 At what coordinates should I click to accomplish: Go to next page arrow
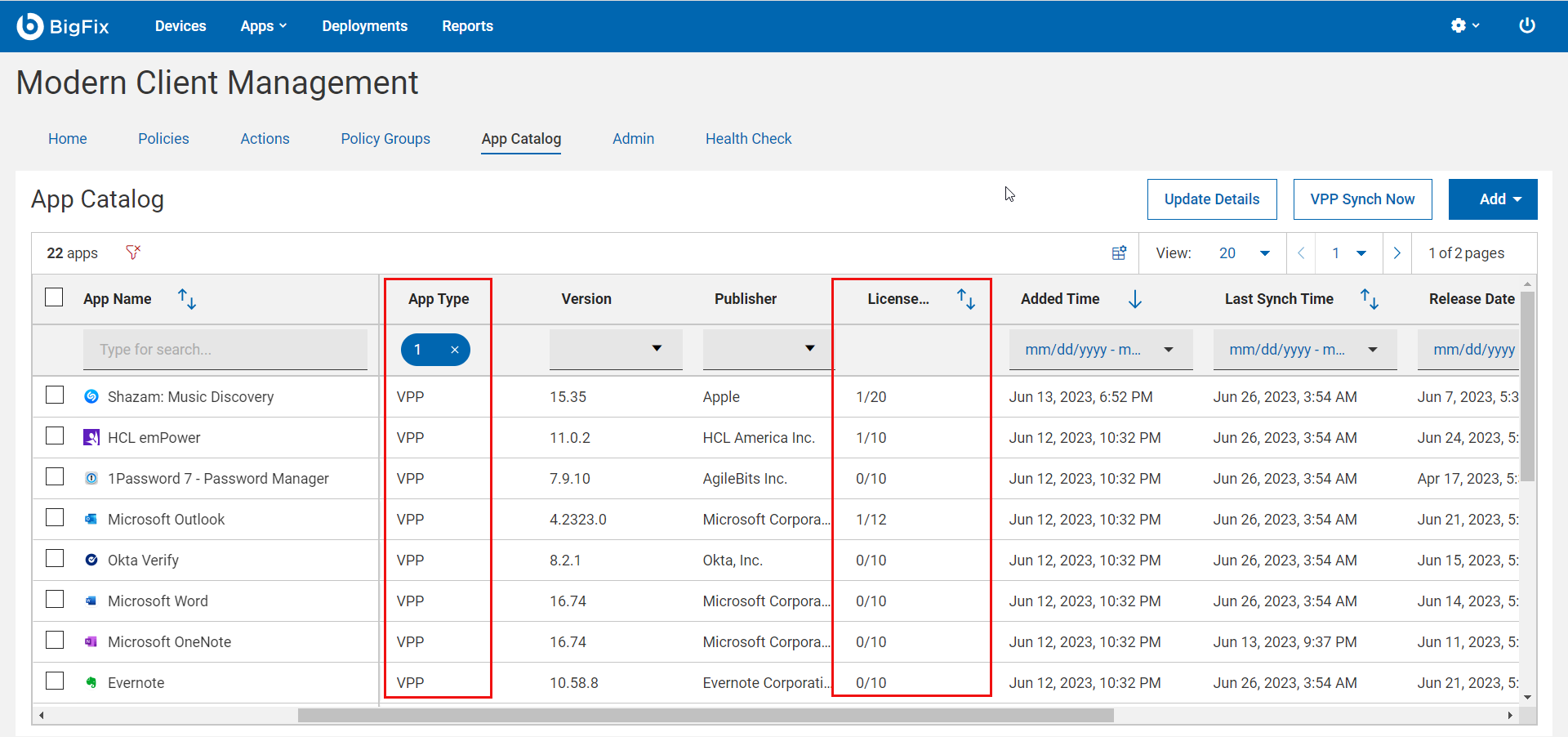(1397, 253)
